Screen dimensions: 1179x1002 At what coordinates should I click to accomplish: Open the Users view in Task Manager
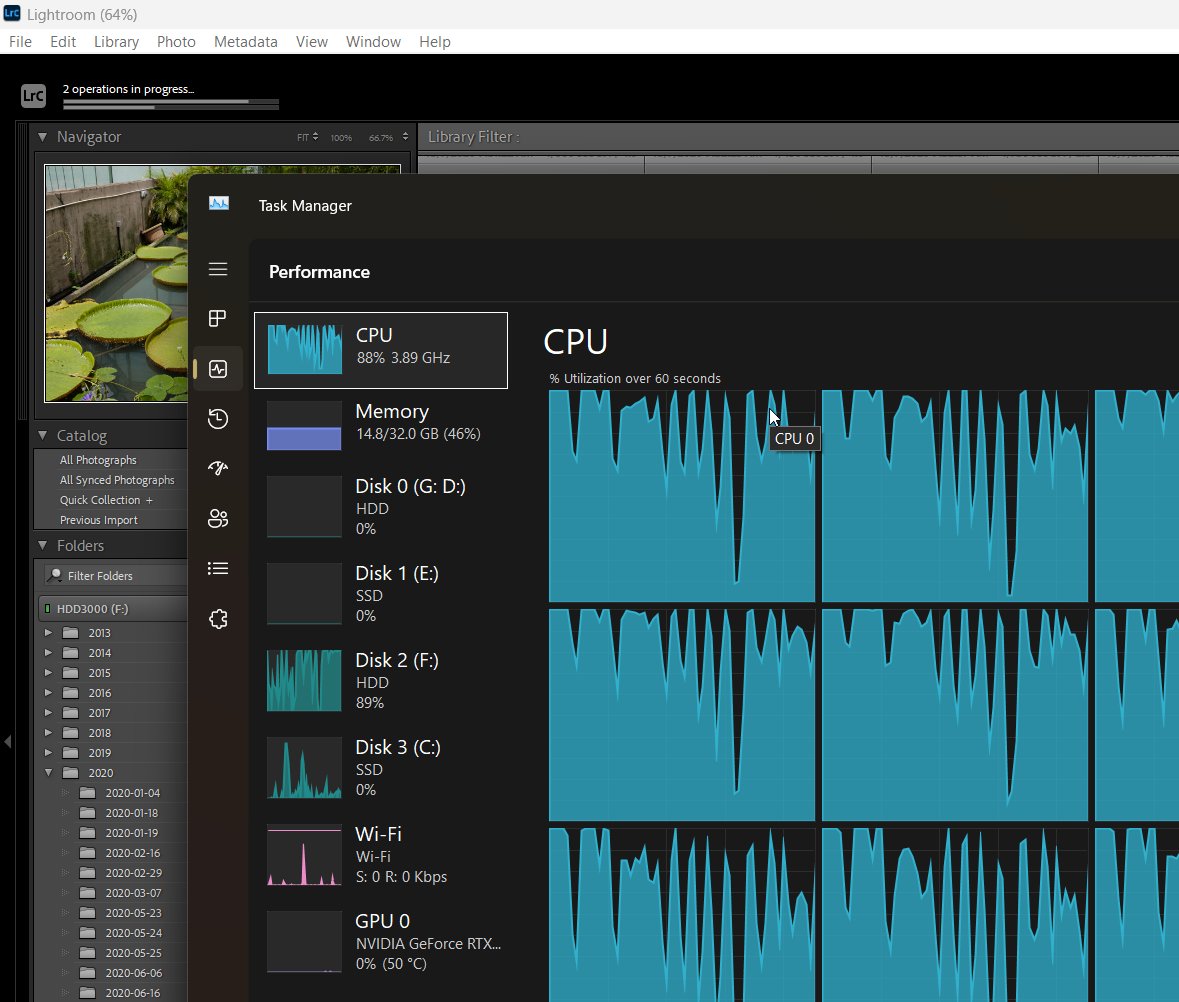218,518
